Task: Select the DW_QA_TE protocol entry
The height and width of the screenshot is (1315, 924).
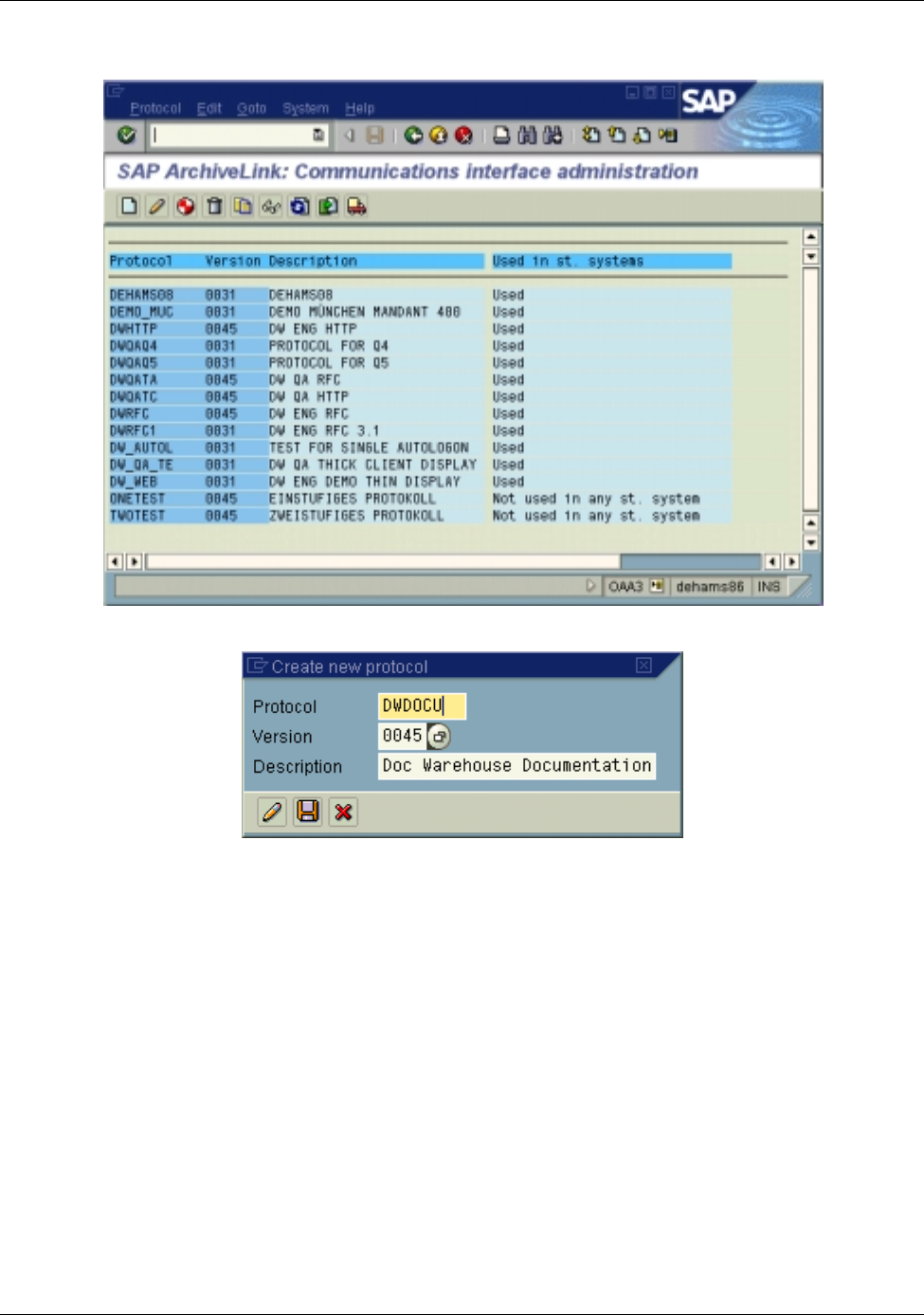Action: 141,465
